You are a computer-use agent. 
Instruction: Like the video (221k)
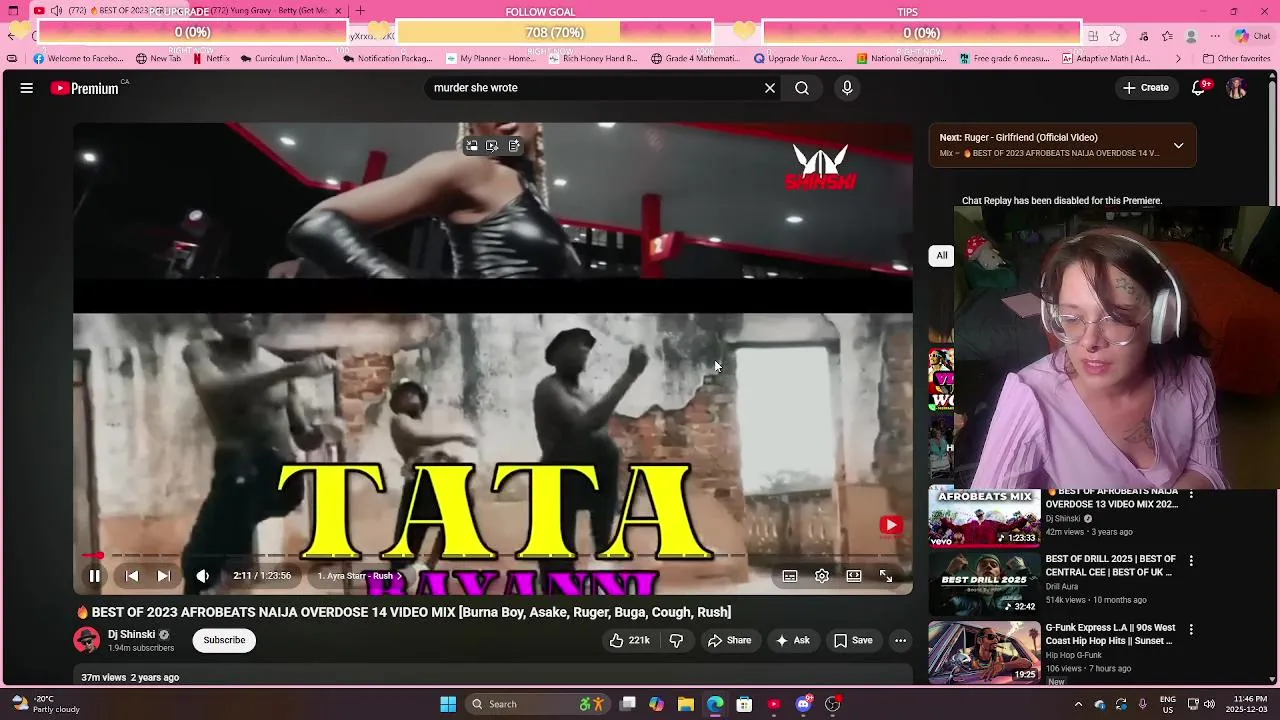(x=630, y=640)
